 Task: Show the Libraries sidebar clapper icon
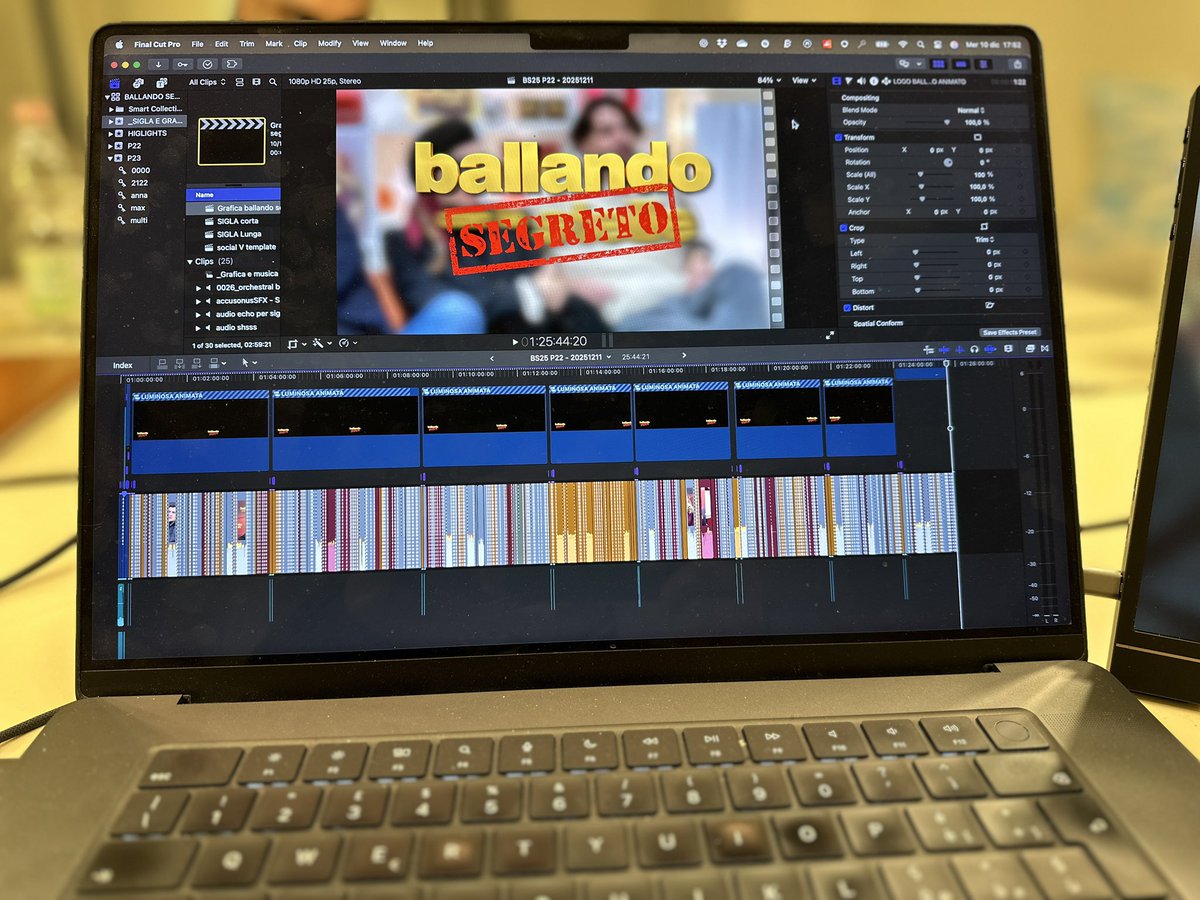(x=114, y=82)
